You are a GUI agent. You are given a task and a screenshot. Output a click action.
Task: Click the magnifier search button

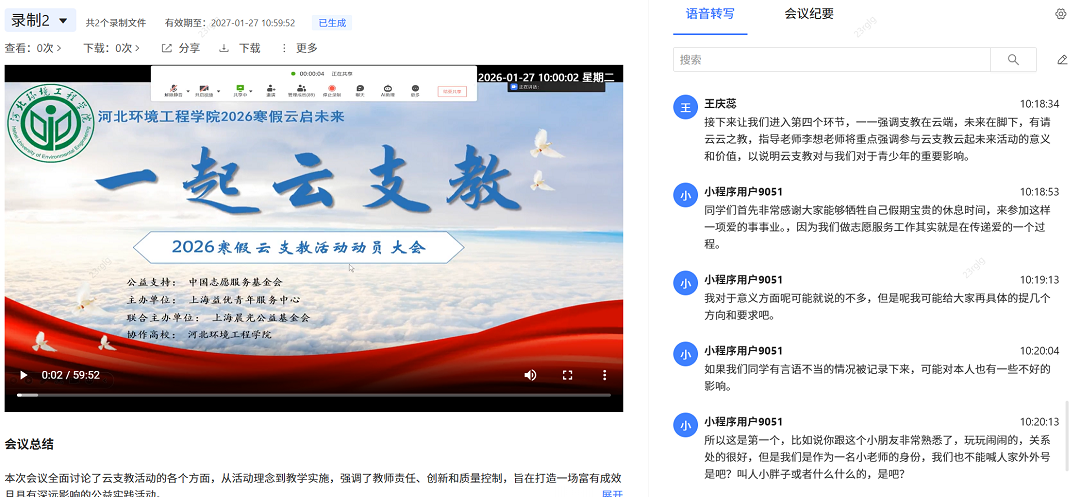point(1013,60)
